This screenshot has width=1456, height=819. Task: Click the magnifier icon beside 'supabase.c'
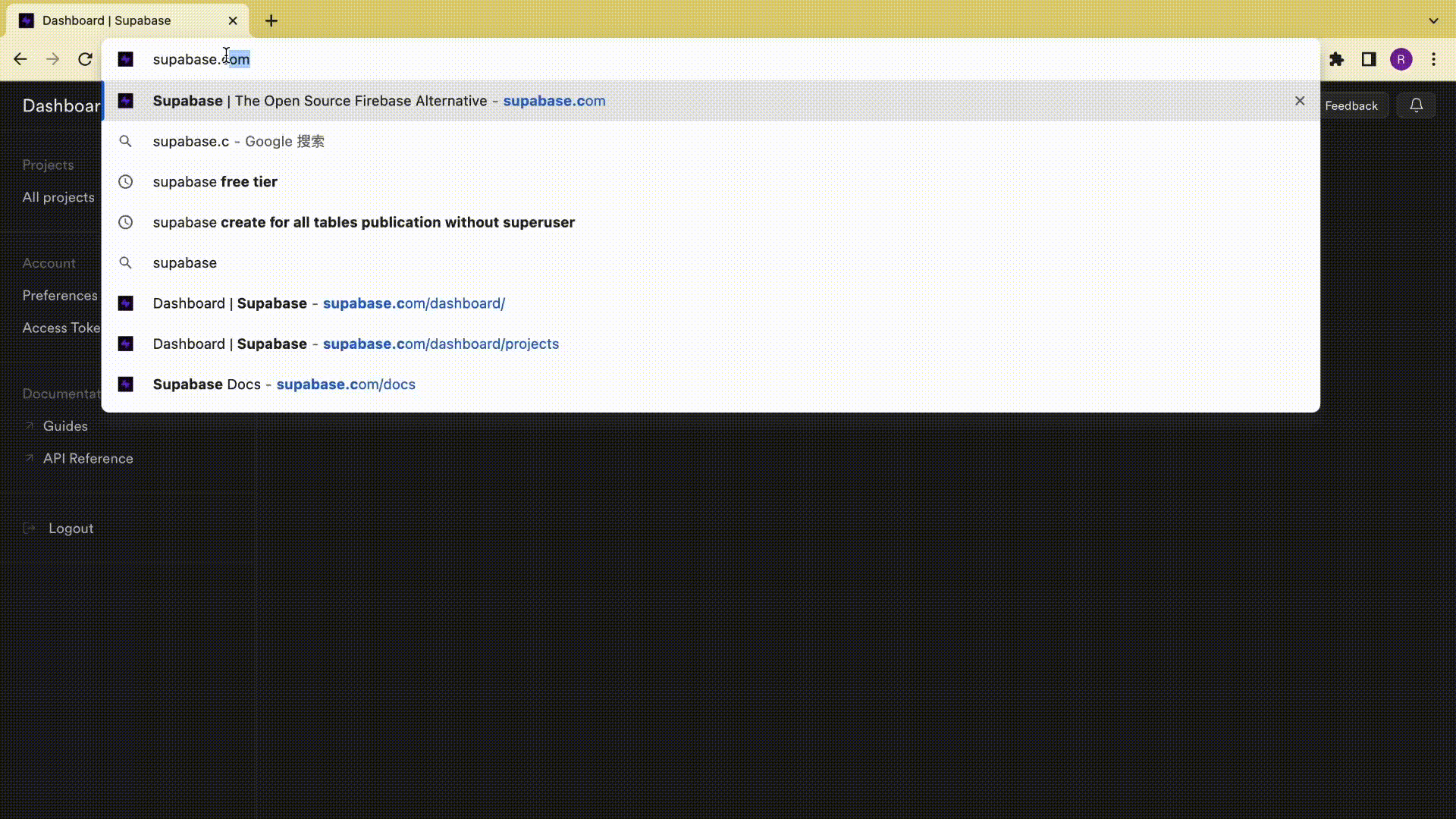126,141
